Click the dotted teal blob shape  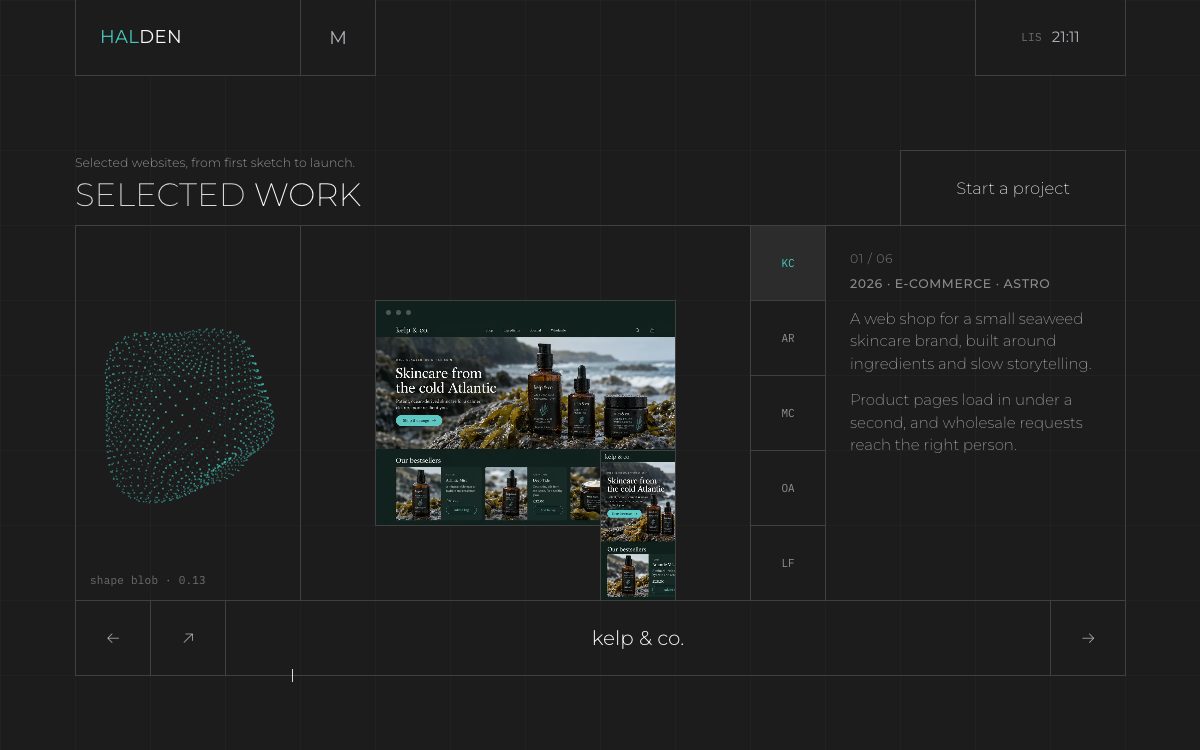click(189, 415)
